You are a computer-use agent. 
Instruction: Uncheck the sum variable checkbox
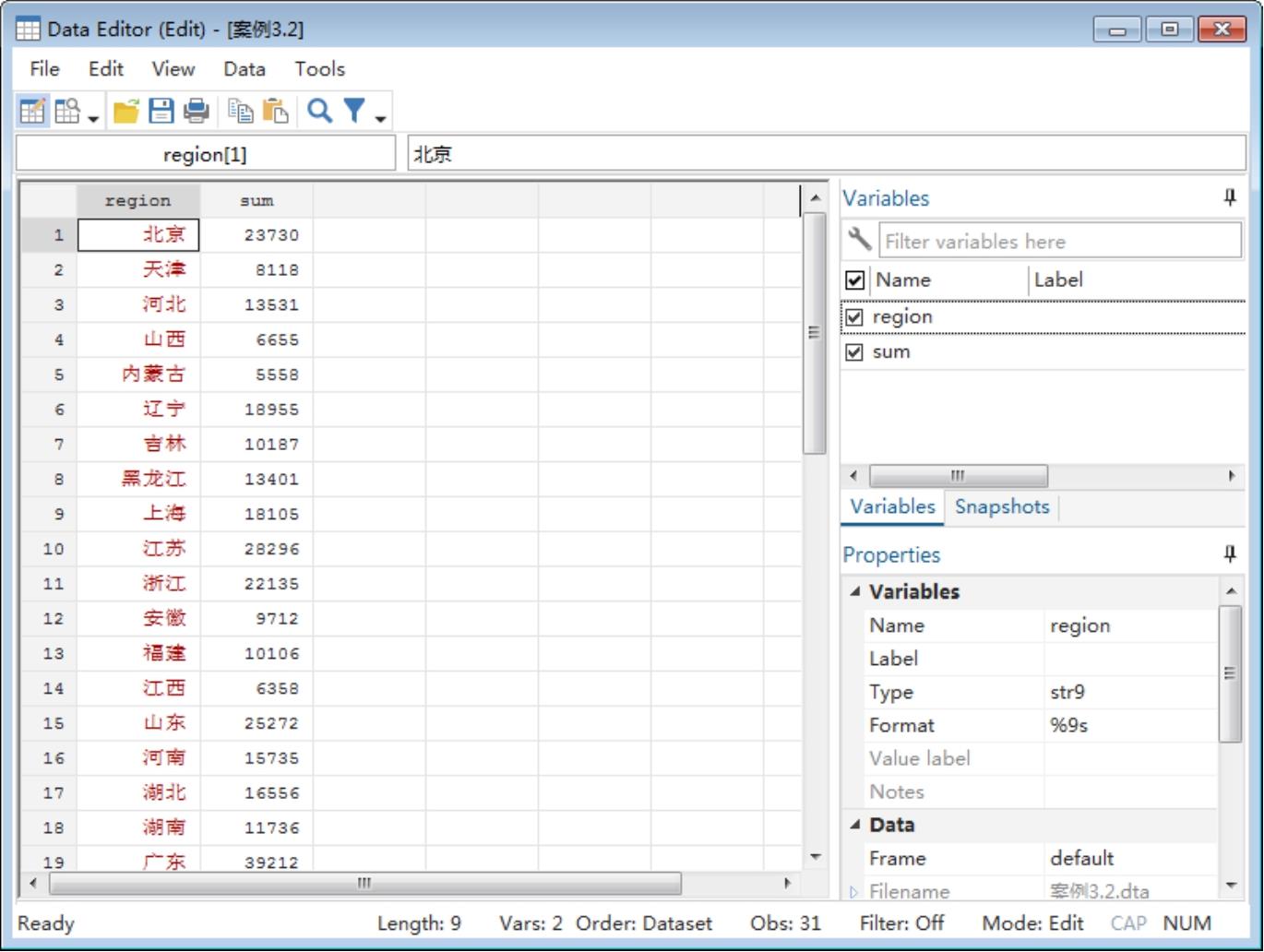click(854, 352)
